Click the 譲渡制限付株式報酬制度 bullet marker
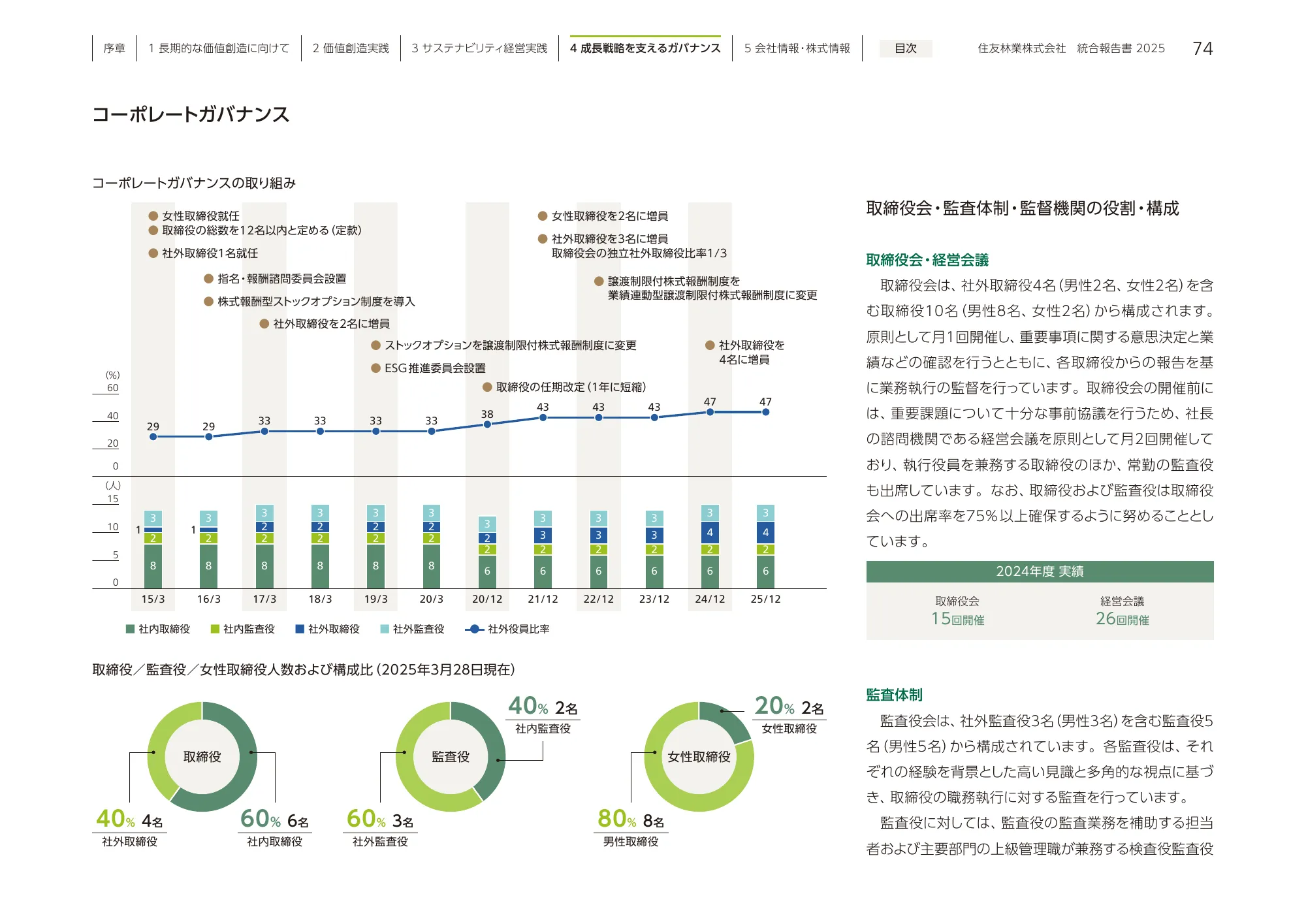 tap(599, 281)
